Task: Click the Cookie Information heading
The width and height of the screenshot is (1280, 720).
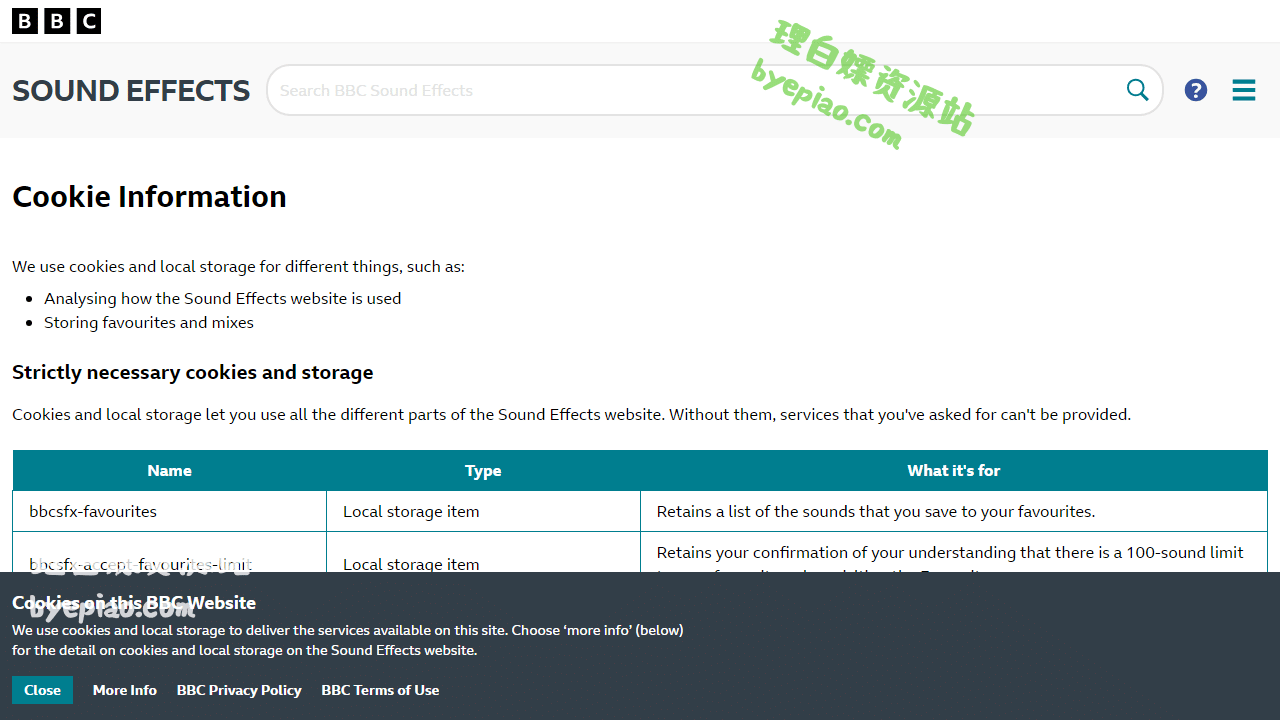Action: pyautogui.click(x=149, y=196)
